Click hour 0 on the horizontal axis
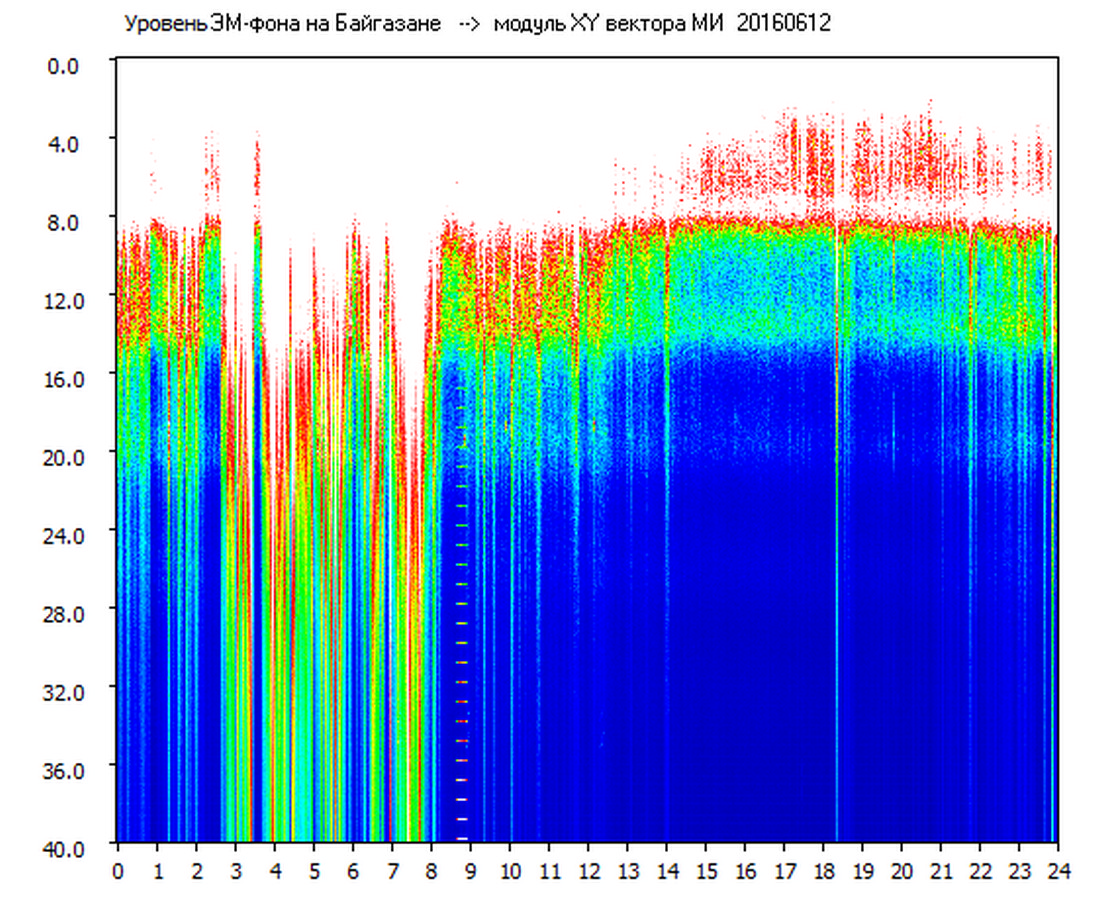The image size is (1096, 900). click(118, 870)
